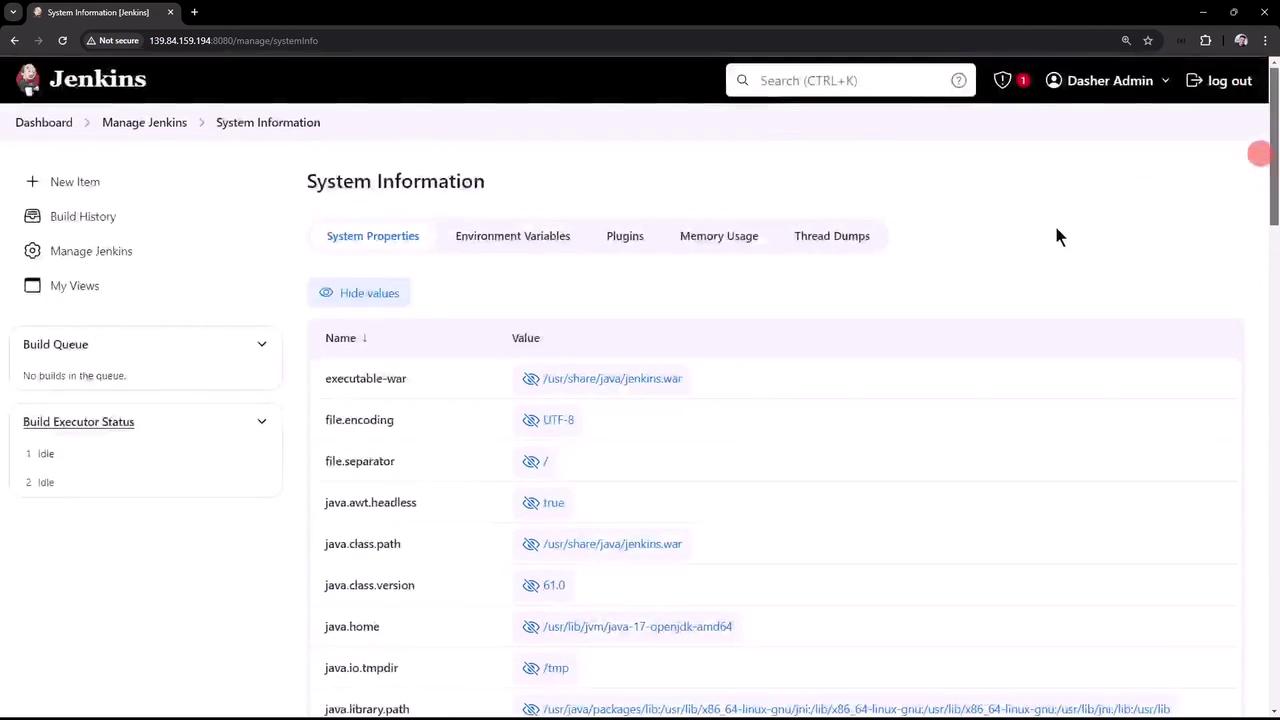
Task: Open My Views in the sidebar
Action: [74, 286]
